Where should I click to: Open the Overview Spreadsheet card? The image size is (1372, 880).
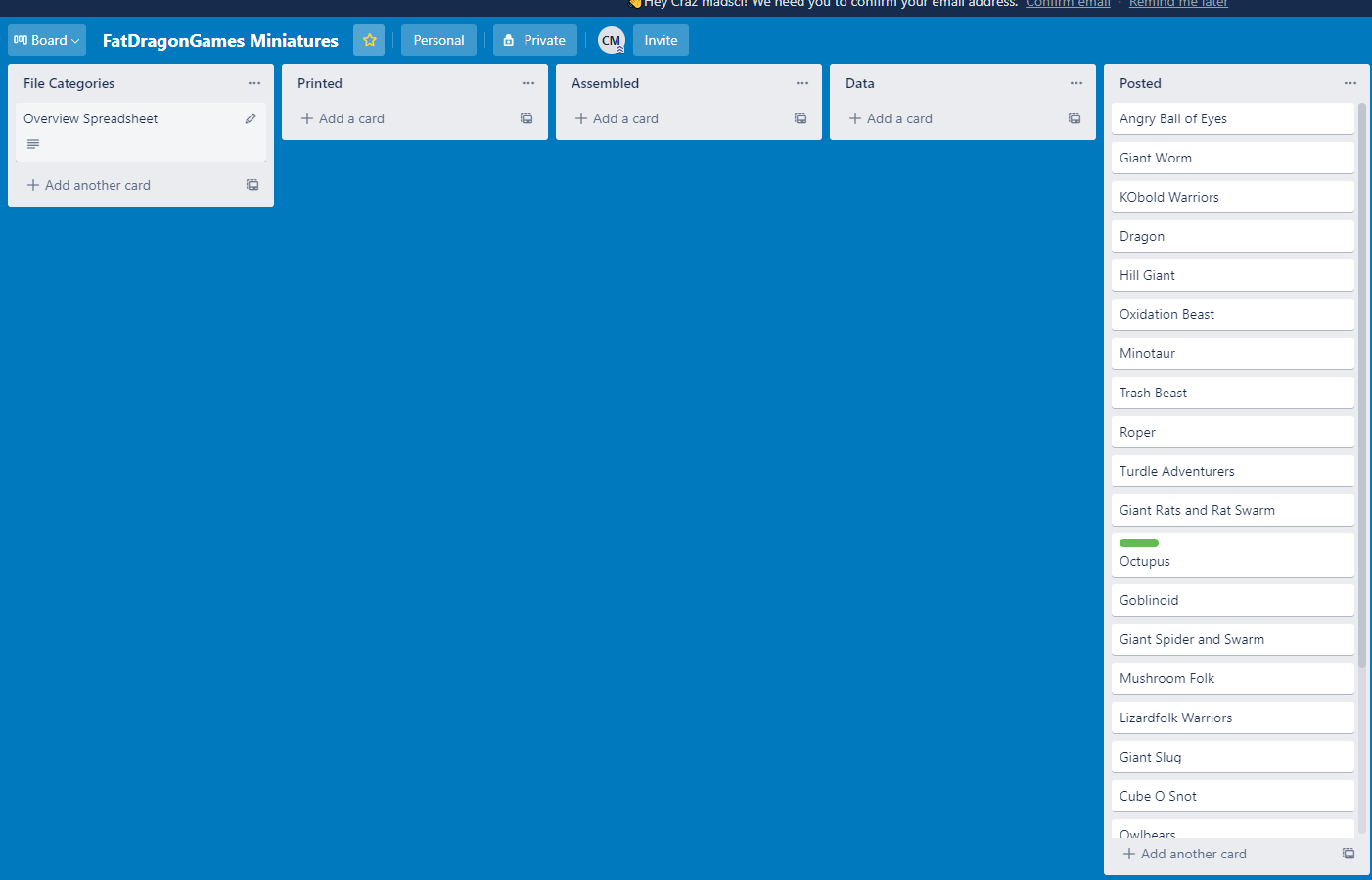pos(141,132)
